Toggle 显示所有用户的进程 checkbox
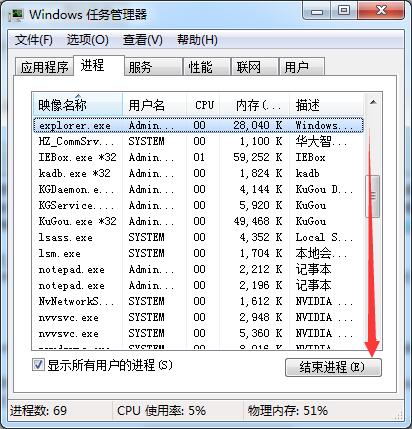The width and height of the screenshot is (412, 429). click(x=38, y=365)
